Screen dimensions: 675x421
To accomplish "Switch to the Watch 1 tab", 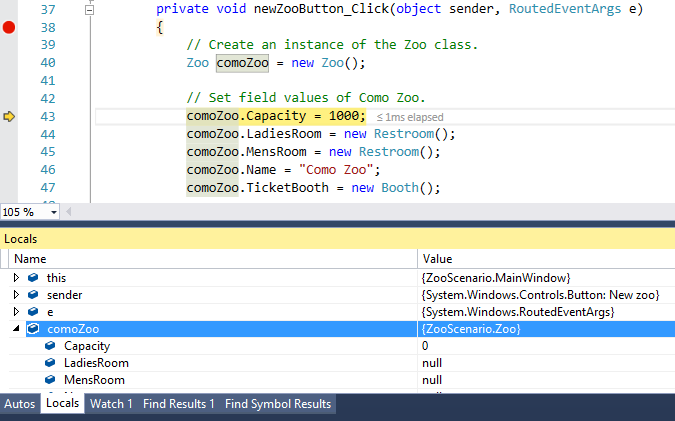I will pos(110,404).
